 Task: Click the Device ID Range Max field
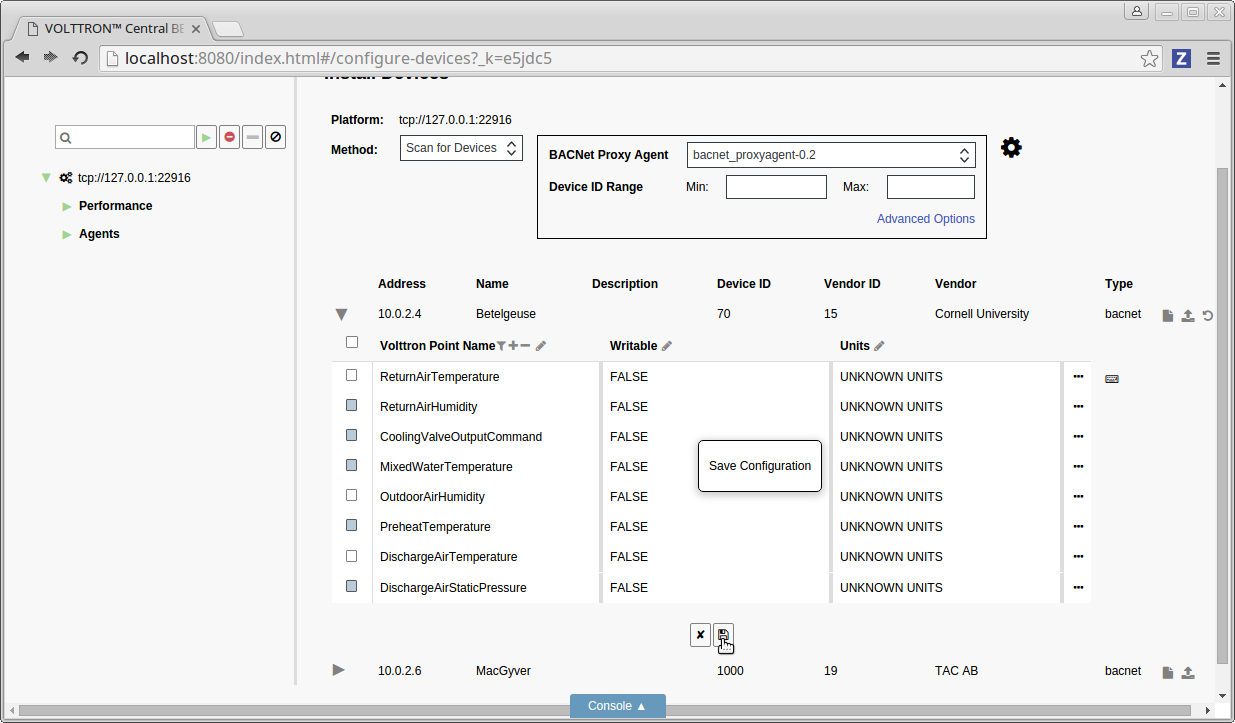click(931, 187)
